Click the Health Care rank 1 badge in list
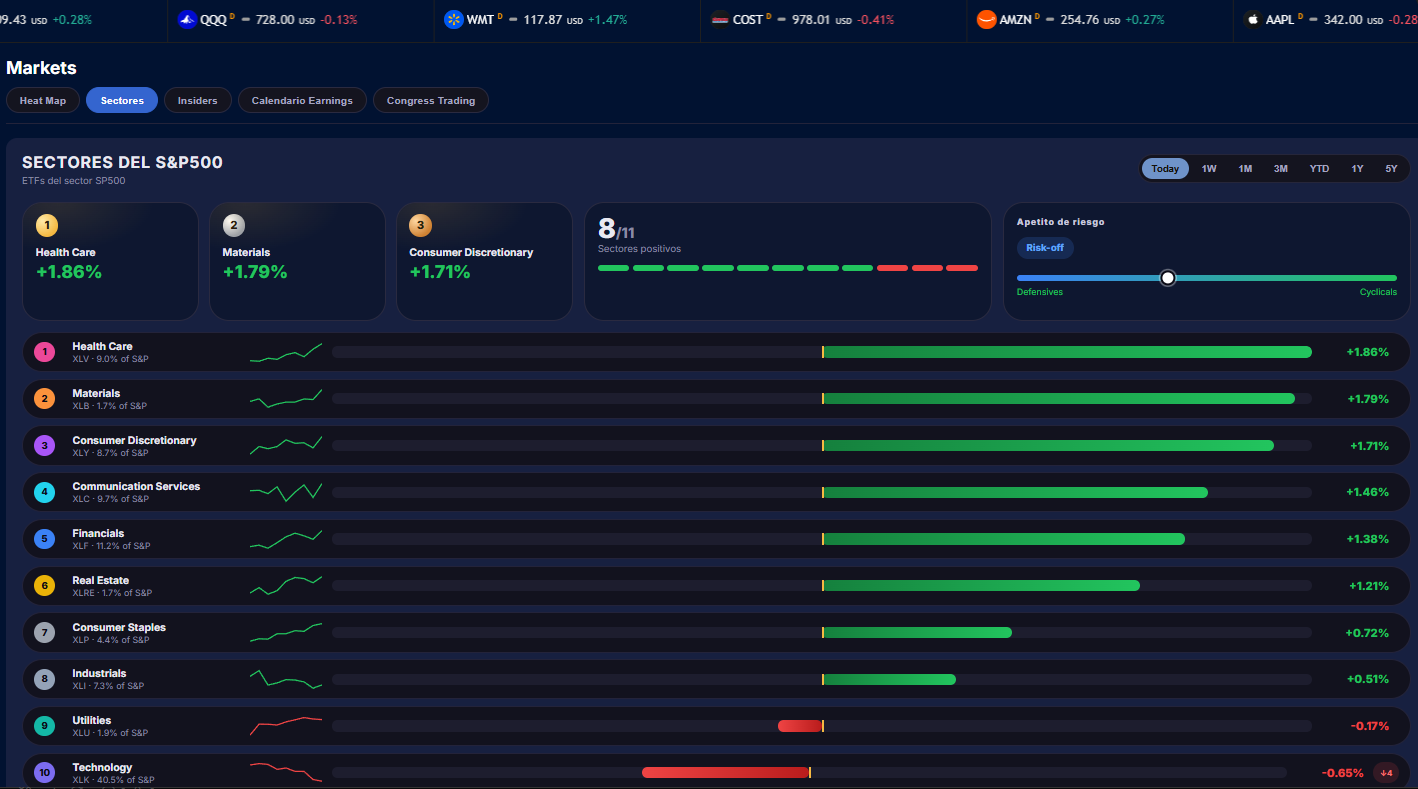 tap(44, 352)
